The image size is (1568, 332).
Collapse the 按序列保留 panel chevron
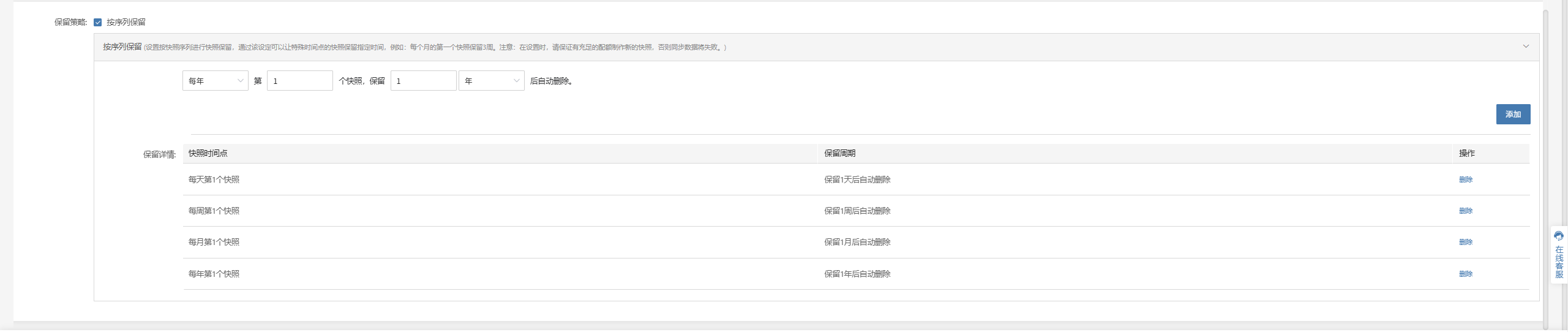pyautogui.click(x=1526, y=47)
